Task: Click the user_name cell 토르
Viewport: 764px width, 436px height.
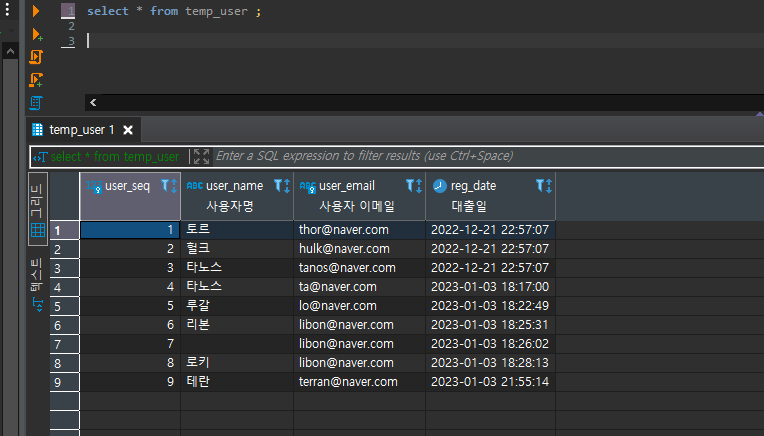Action: point(237,229)
